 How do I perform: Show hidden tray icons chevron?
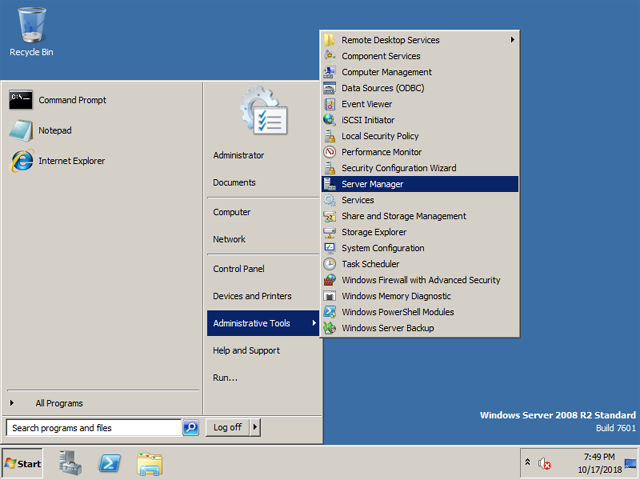tap(527, 462)
